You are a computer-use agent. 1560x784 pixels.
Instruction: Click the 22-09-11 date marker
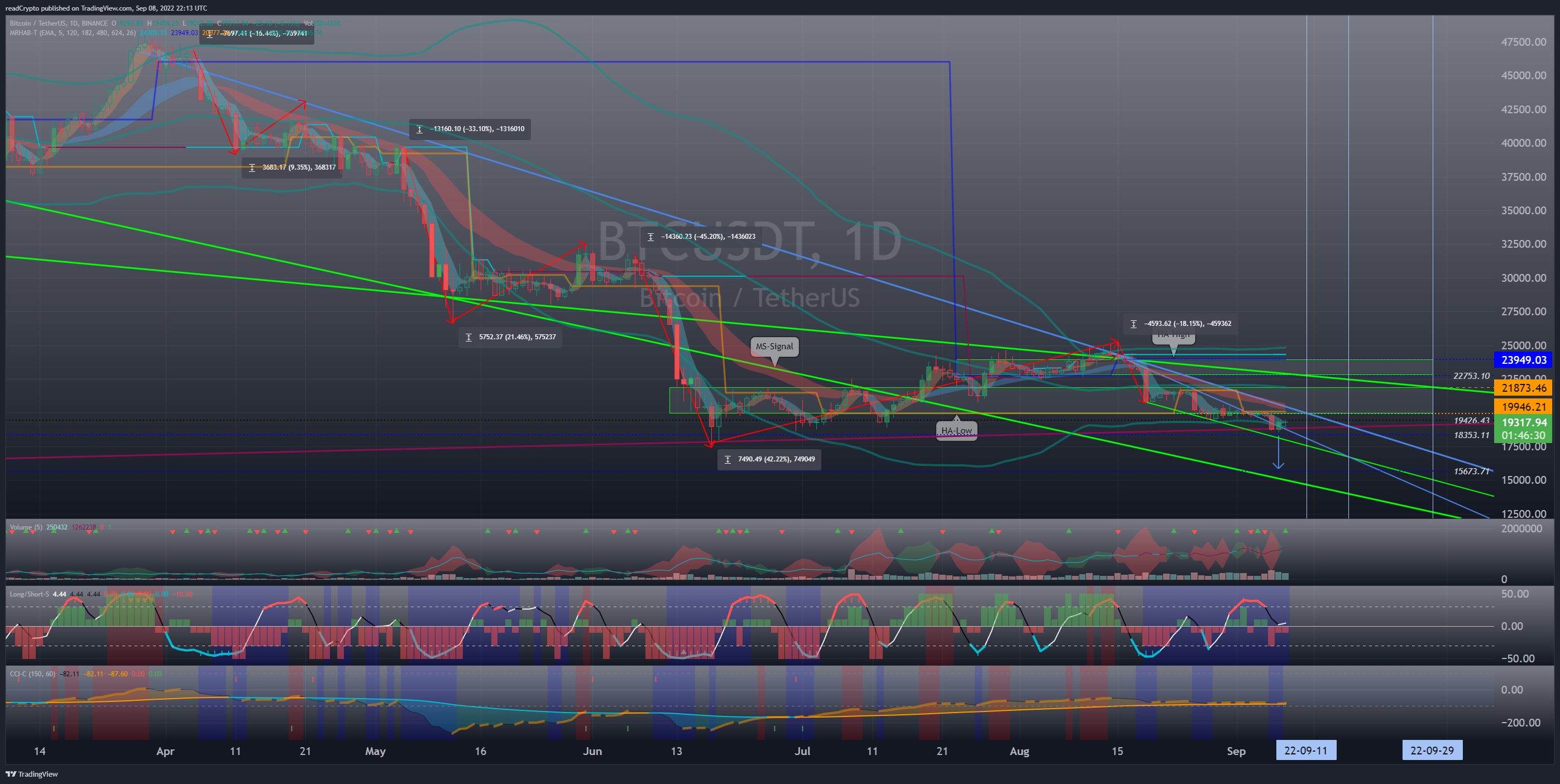(1305, 751)
